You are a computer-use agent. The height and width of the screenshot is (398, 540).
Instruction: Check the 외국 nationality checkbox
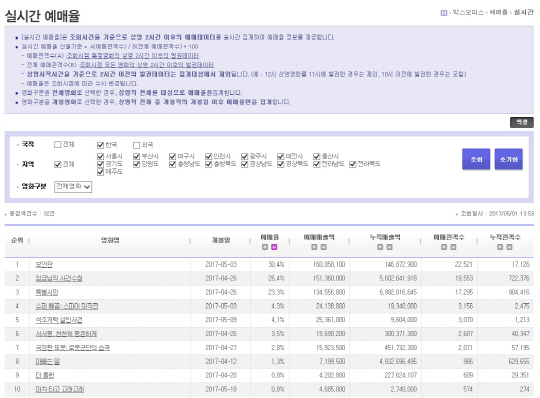pyautogui.click(x=136, y=145)
